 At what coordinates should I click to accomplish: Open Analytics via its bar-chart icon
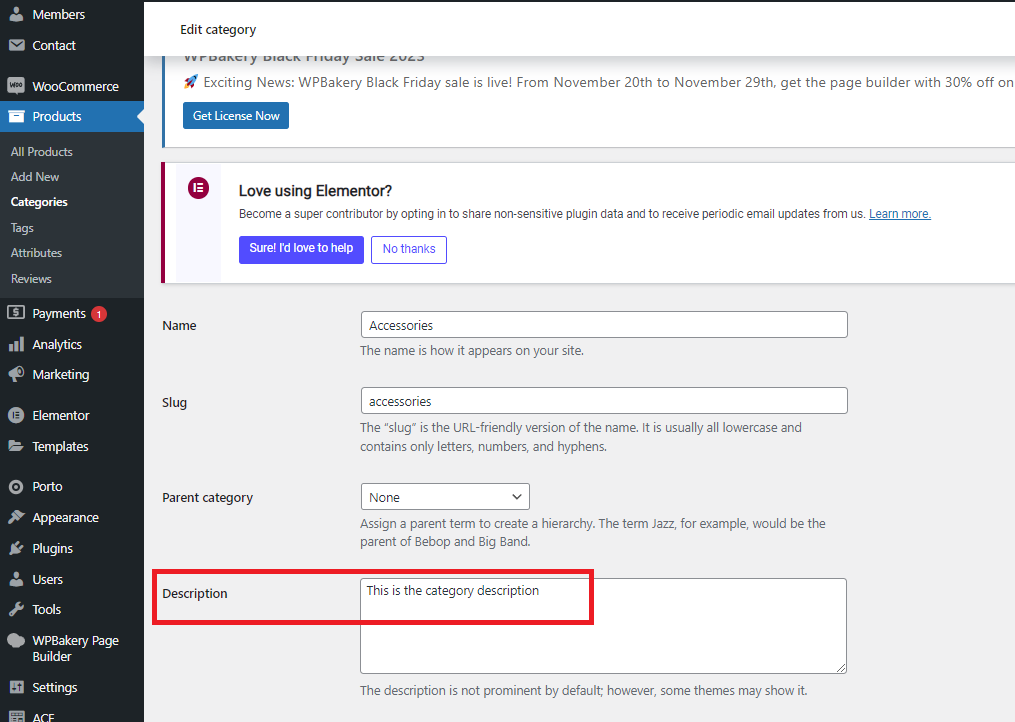pos(16,344)
